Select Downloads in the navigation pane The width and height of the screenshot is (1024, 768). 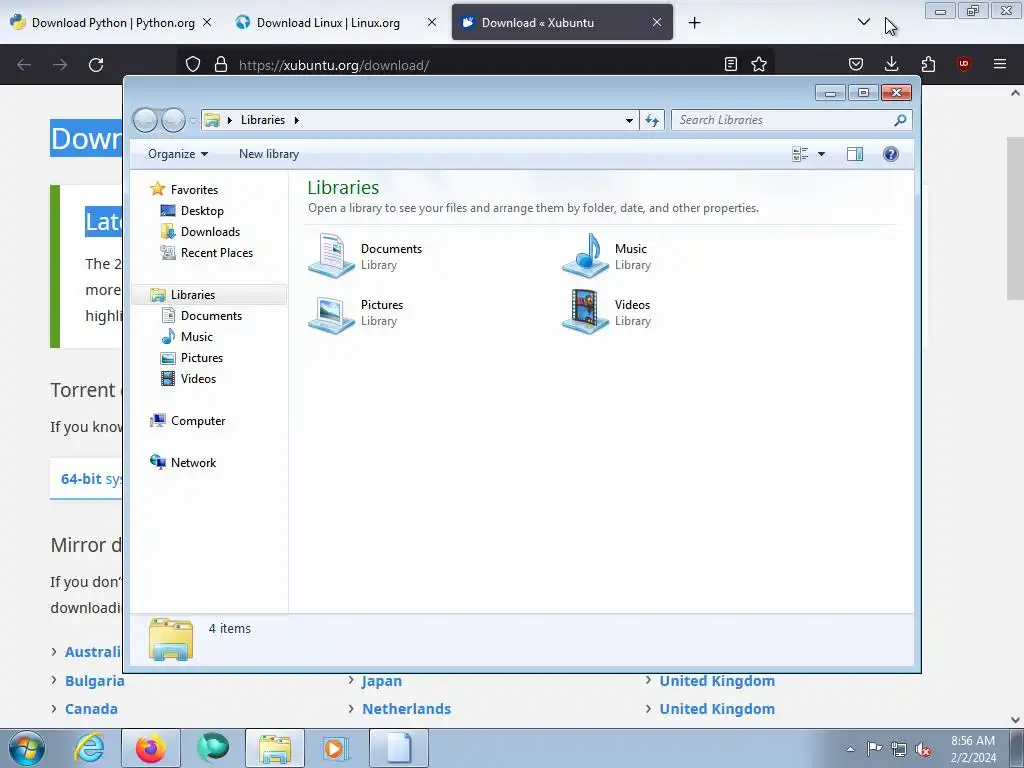point(210,231)
